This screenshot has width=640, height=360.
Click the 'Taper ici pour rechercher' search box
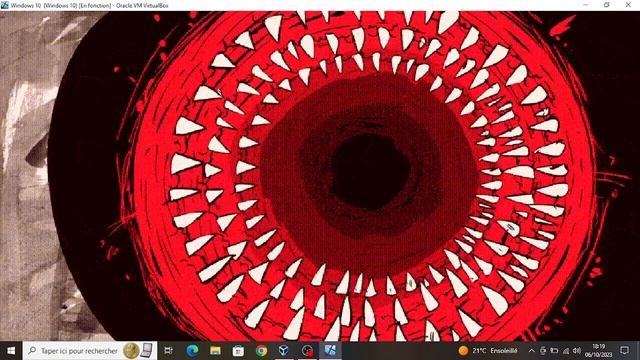(x=90, y=351)
